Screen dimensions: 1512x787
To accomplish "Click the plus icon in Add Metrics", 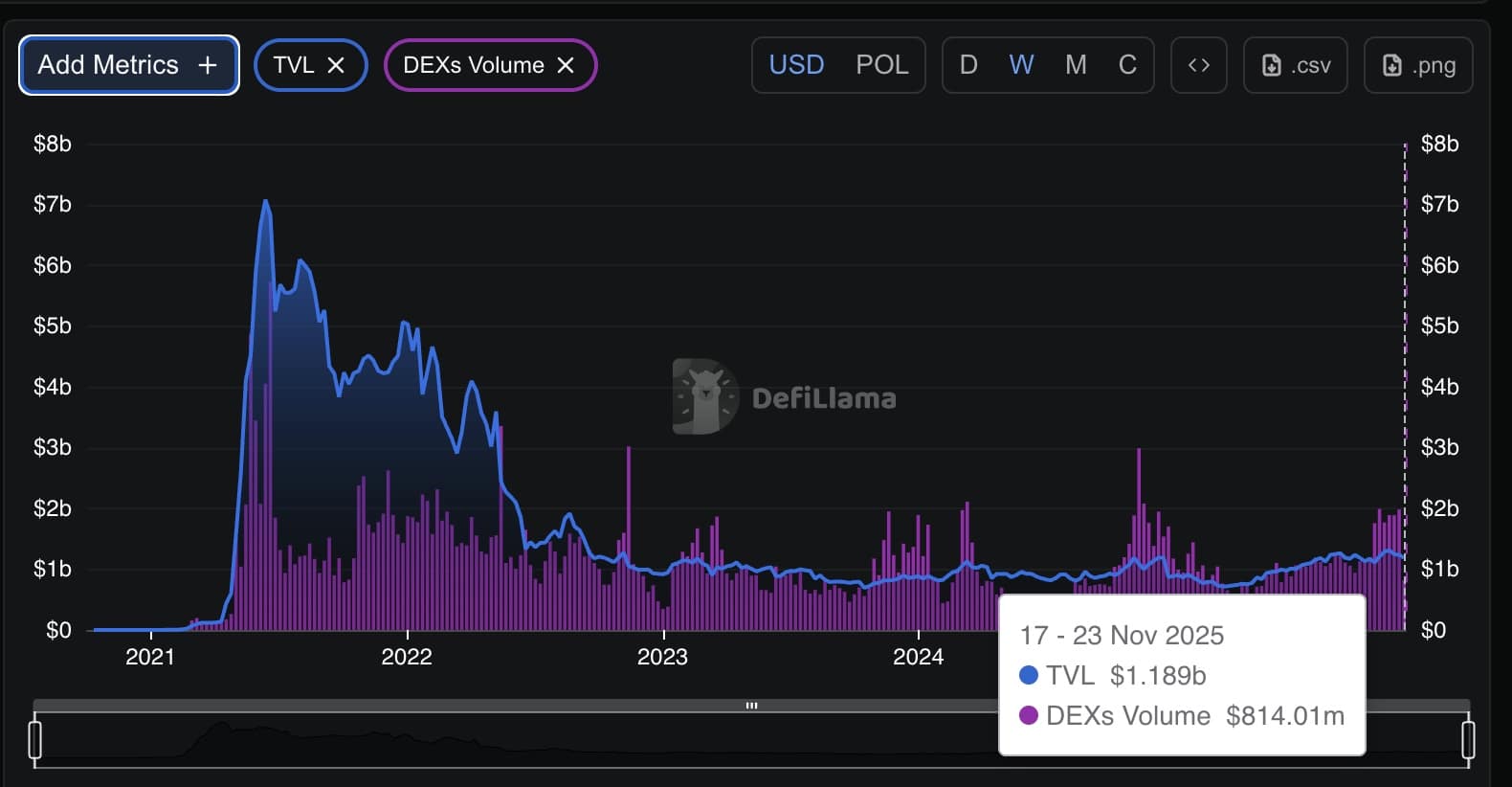I will 208,65.
